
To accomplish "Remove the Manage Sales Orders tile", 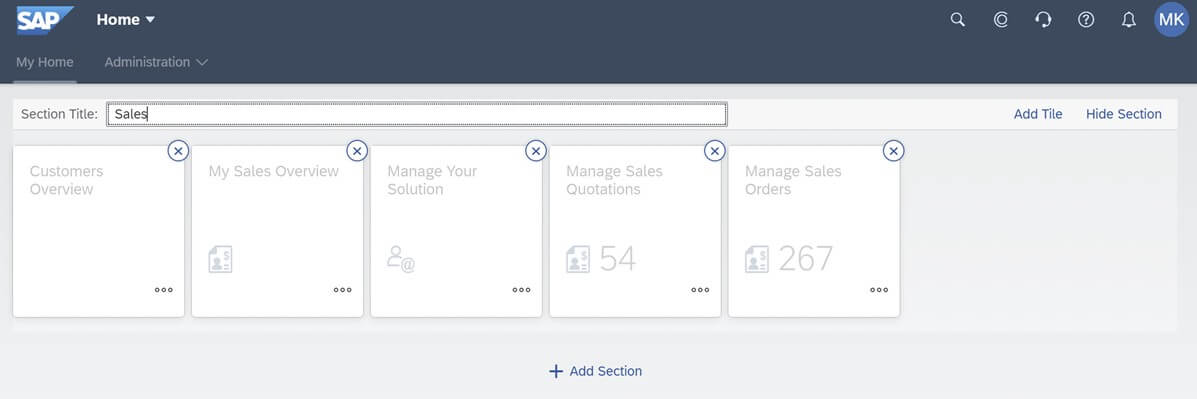I will [x=894, y=151].
